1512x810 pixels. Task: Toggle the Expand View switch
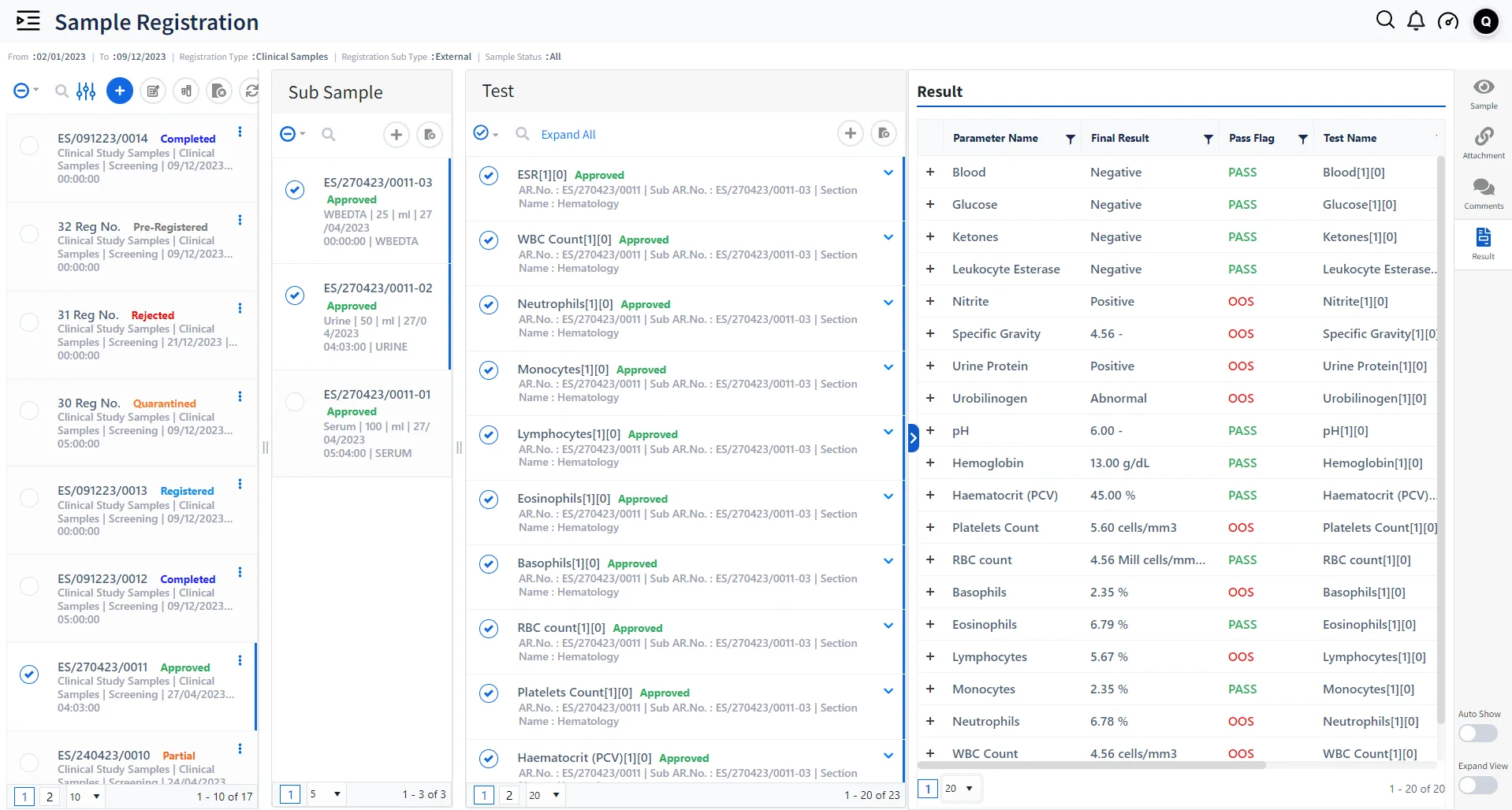(1477, 785)
